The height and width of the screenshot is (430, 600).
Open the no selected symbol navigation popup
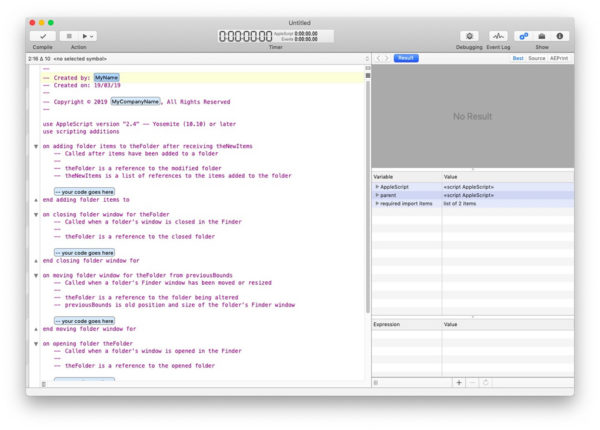pos(80,59)
